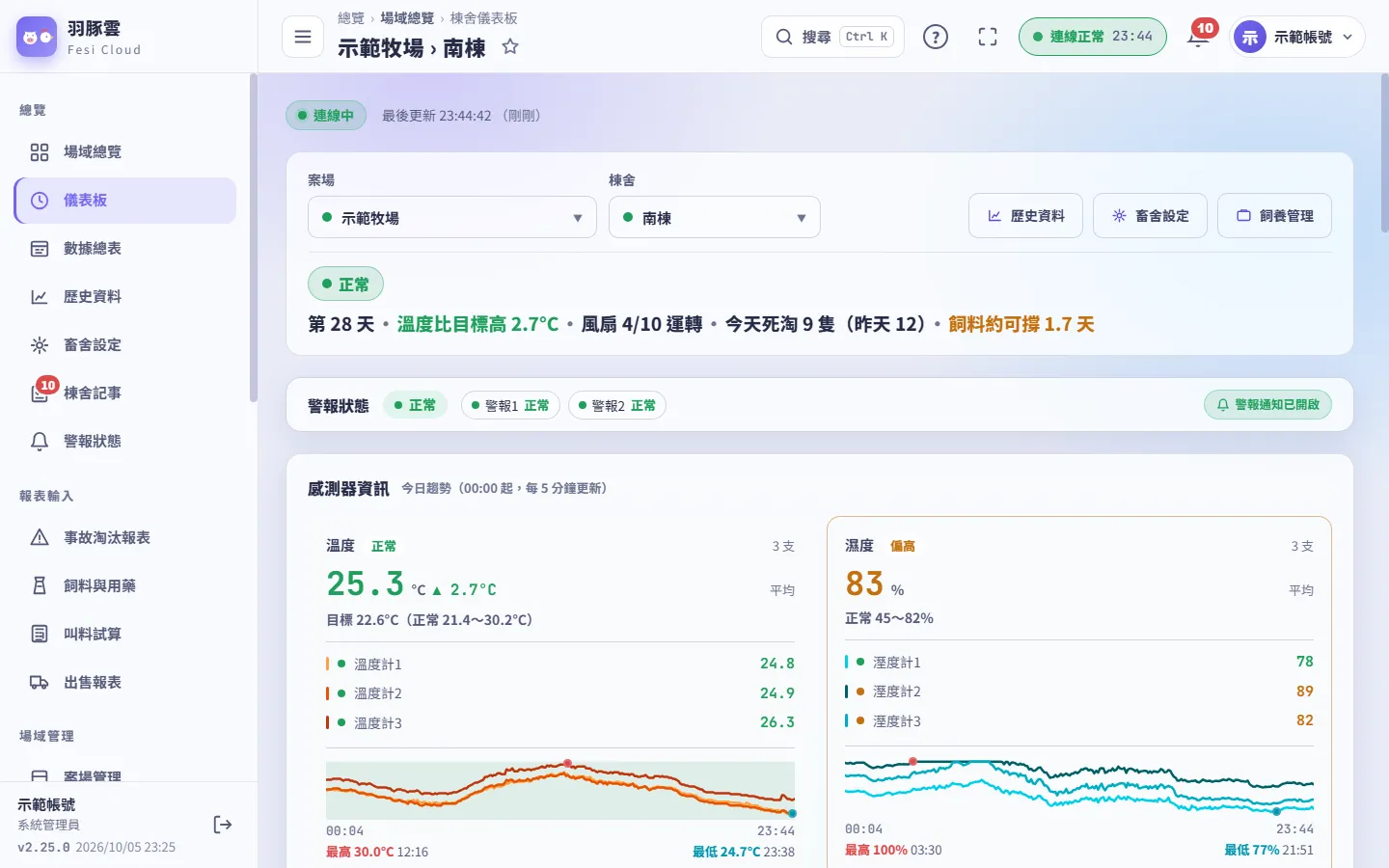Click the 連線正常 23:44 status pill
The image size is (1389, 868).
(1092, 37)
